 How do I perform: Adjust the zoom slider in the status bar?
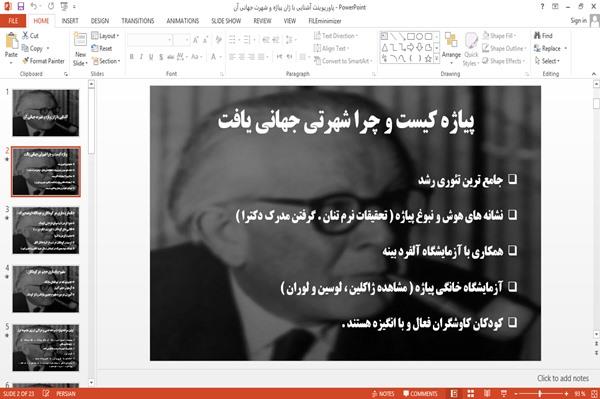540,393
